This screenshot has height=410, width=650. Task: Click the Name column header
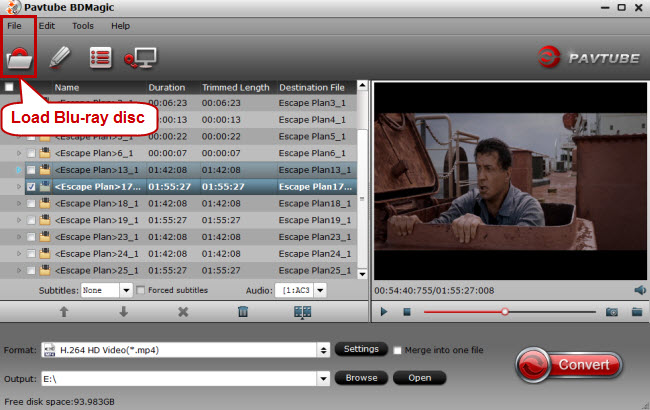pos(67,87)
